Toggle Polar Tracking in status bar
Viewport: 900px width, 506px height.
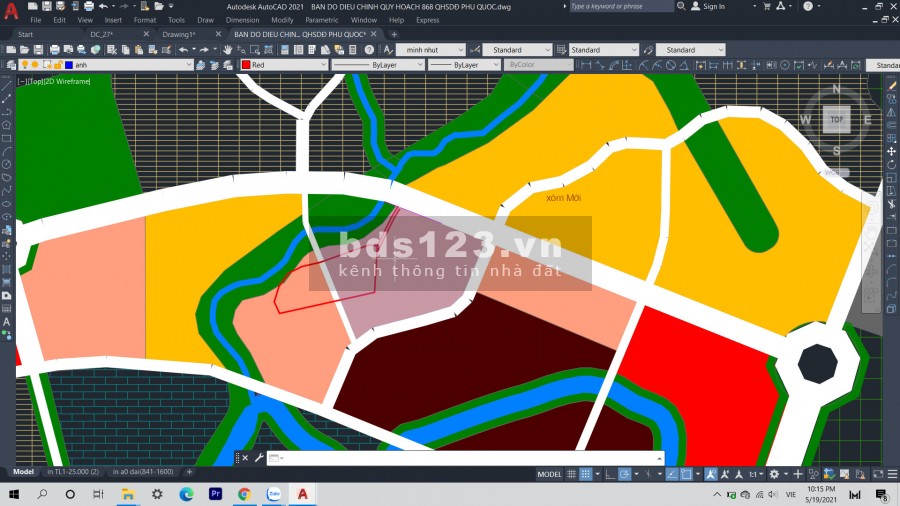click(624, 474)
